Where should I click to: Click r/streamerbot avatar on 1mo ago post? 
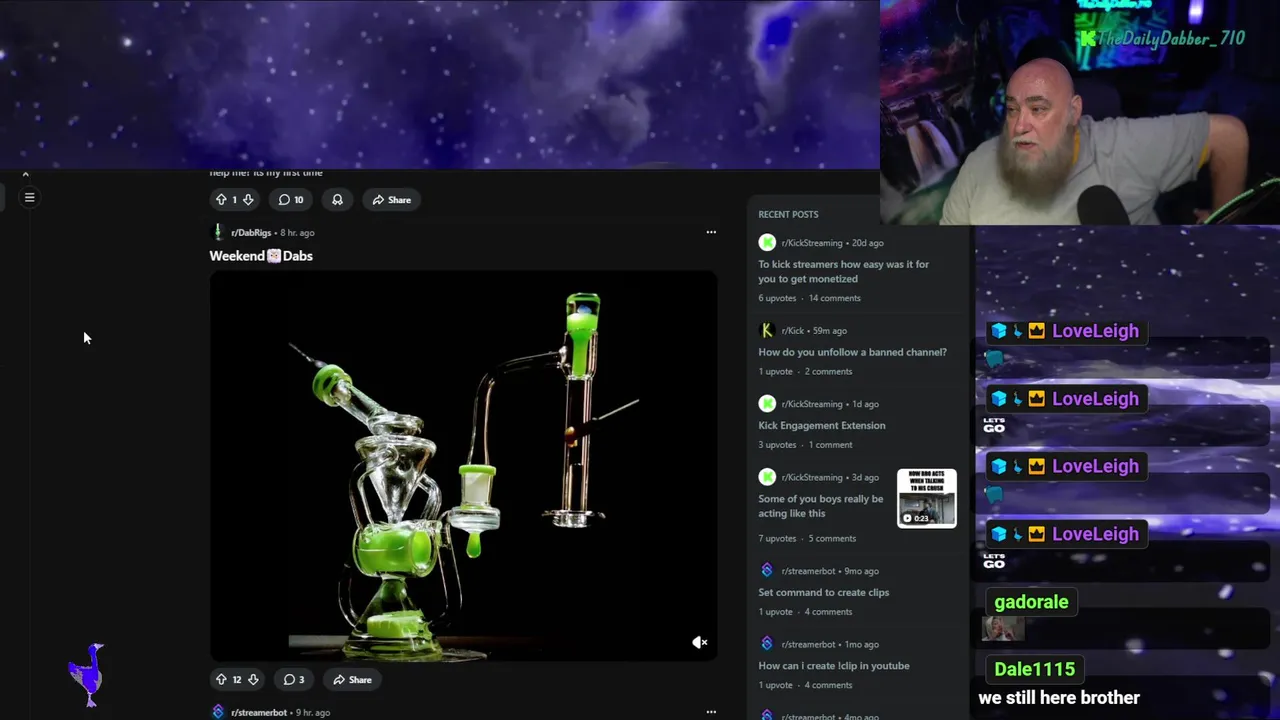[x=767, y=644]
